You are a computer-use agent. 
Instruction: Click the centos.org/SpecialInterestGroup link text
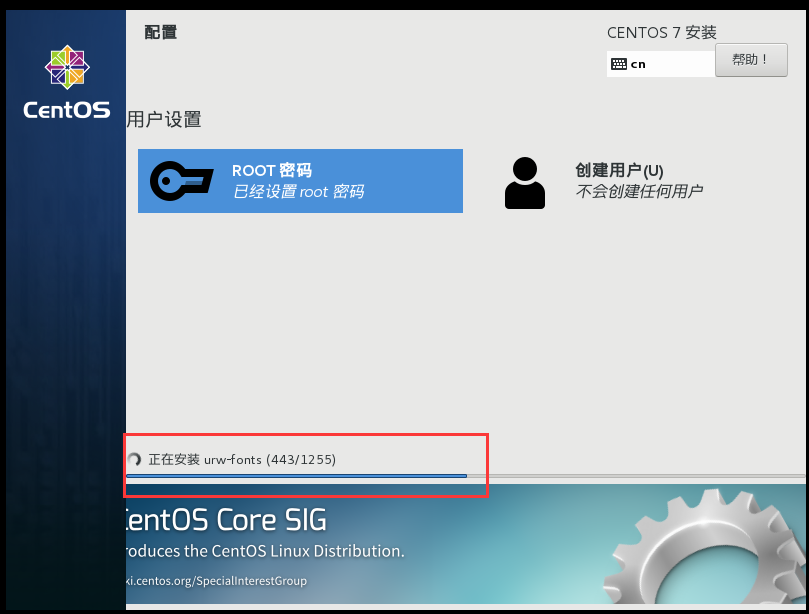(x=217, y=581)
